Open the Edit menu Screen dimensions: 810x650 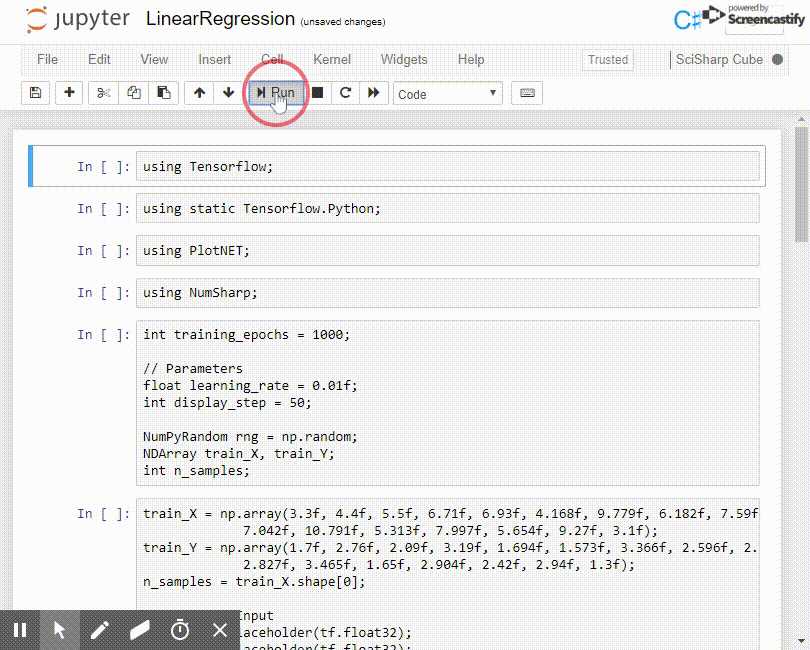point(99,59)
